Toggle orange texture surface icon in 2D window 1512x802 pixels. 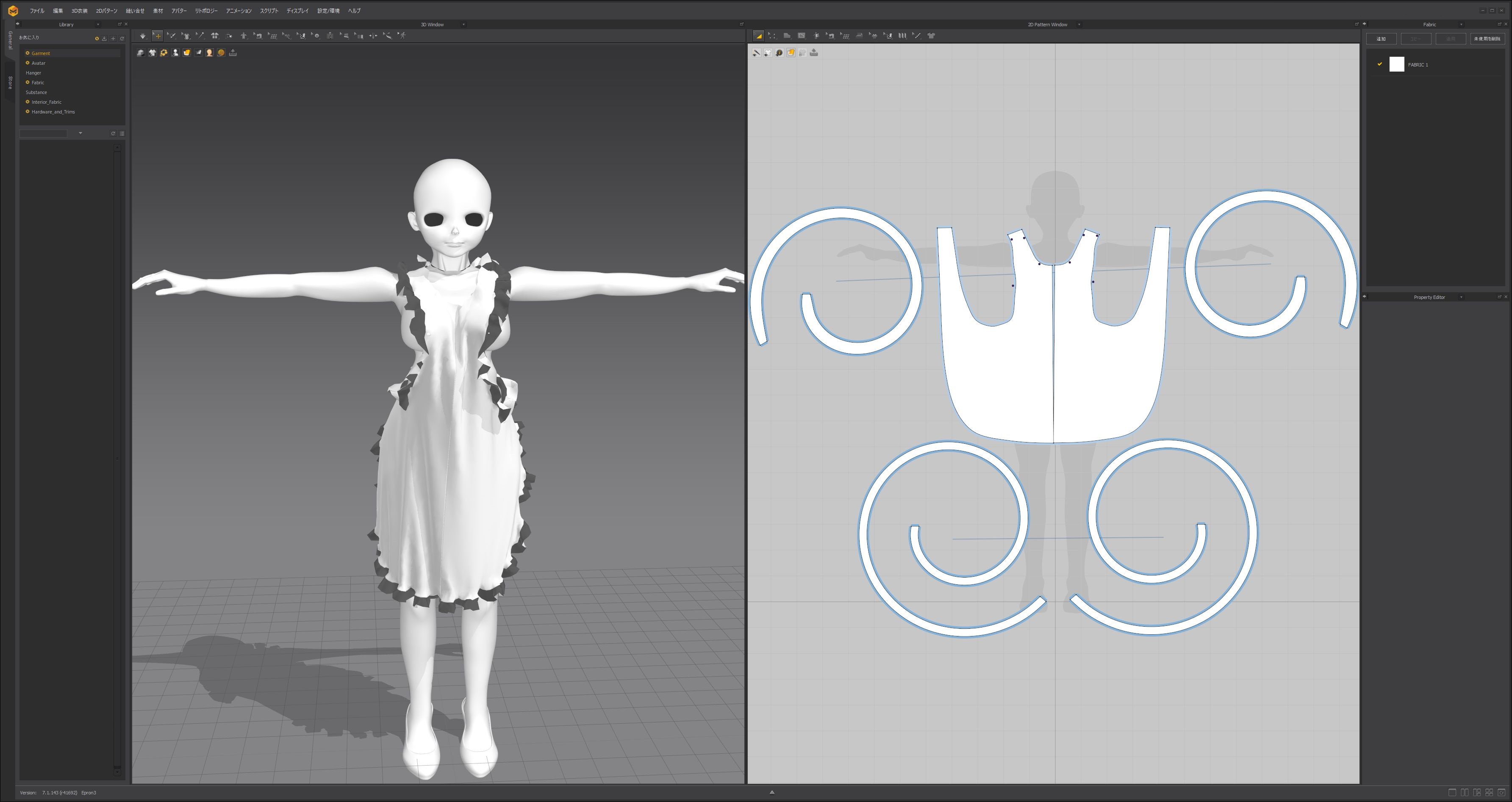point(791,53)
